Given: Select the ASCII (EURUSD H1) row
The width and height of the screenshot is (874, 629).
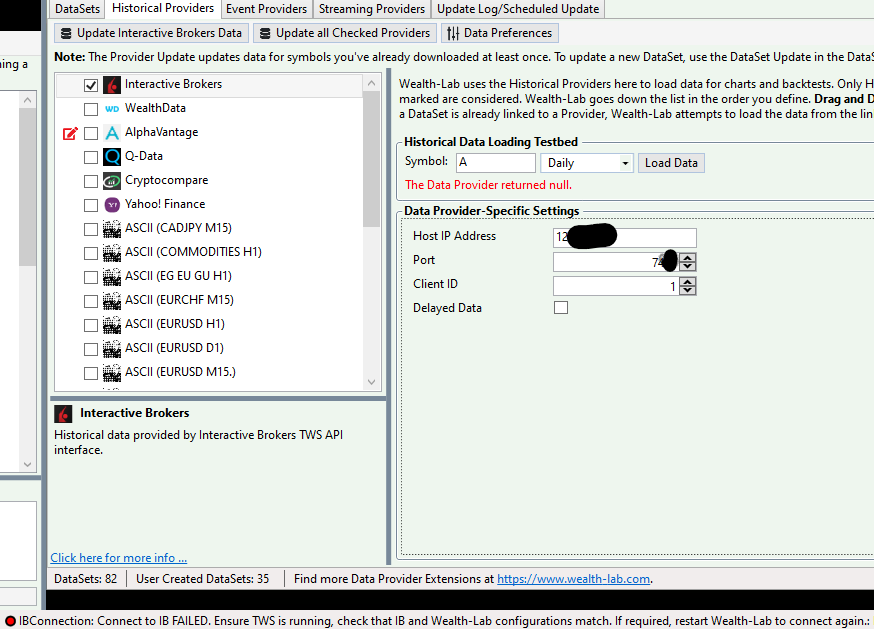Looking at the screenshot, I should [x=209, y=325].
